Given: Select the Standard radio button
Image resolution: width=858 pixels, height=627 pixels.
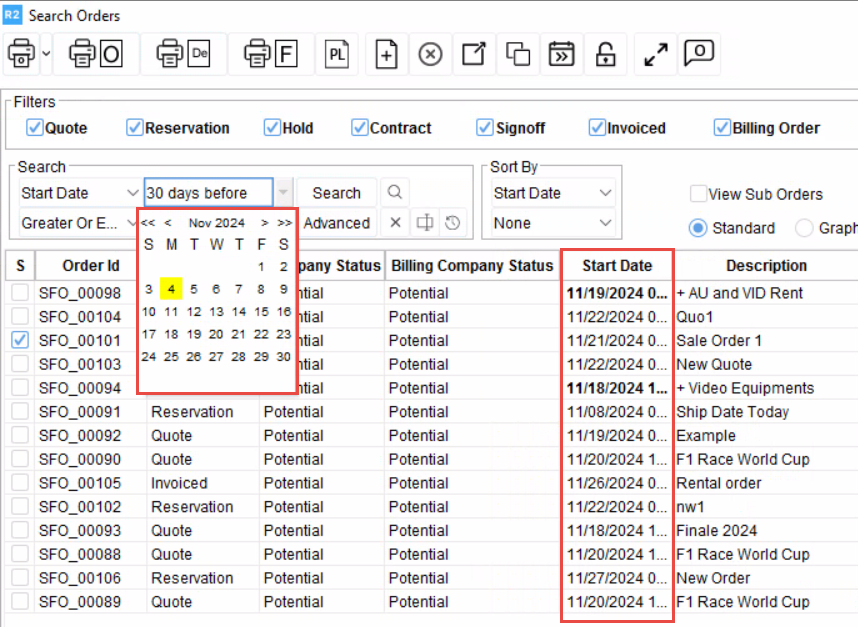Looking at the screenshot, I should point(698,228).
